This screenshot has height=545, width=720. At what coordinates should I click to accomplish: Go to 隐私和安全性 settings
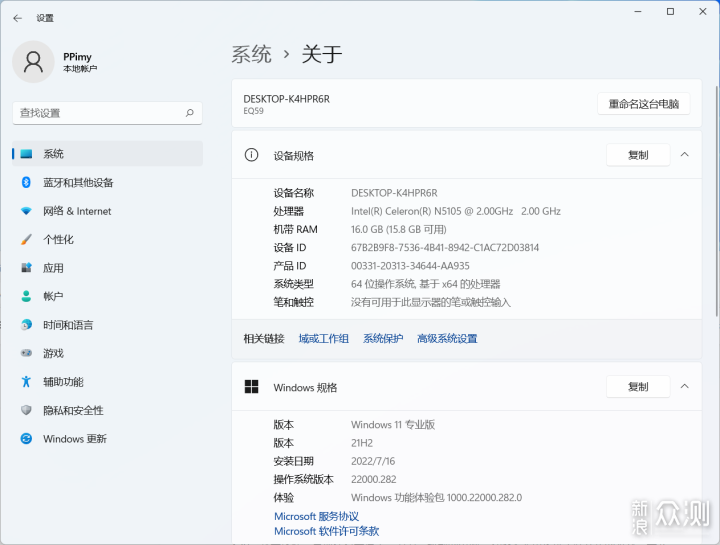[x=107, y=410]
